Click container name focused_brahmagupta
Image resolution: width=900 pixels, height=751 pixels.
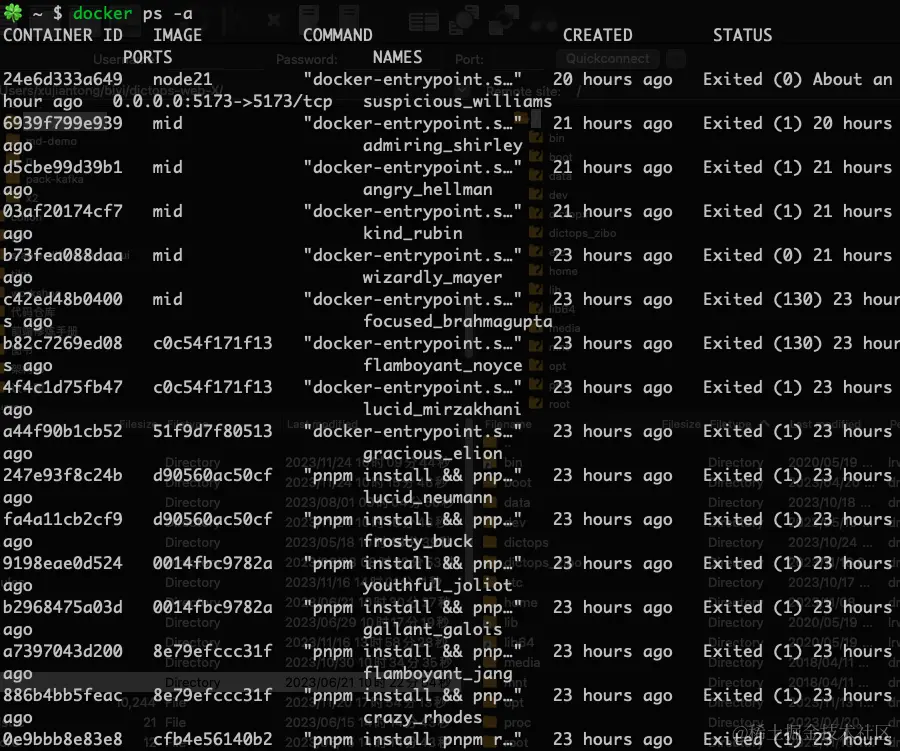457,322
